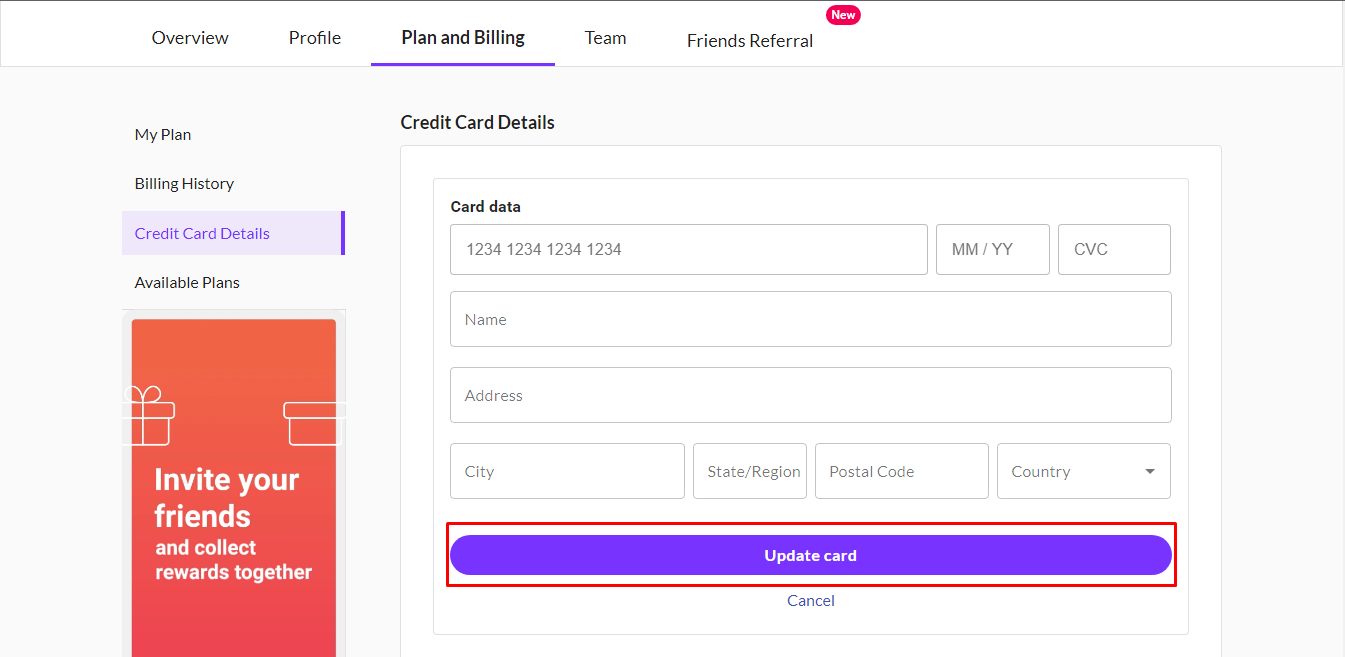Expand the Country selection arrow
The height and width of the screenshot is (657, 1345).
click(1150, 471)
